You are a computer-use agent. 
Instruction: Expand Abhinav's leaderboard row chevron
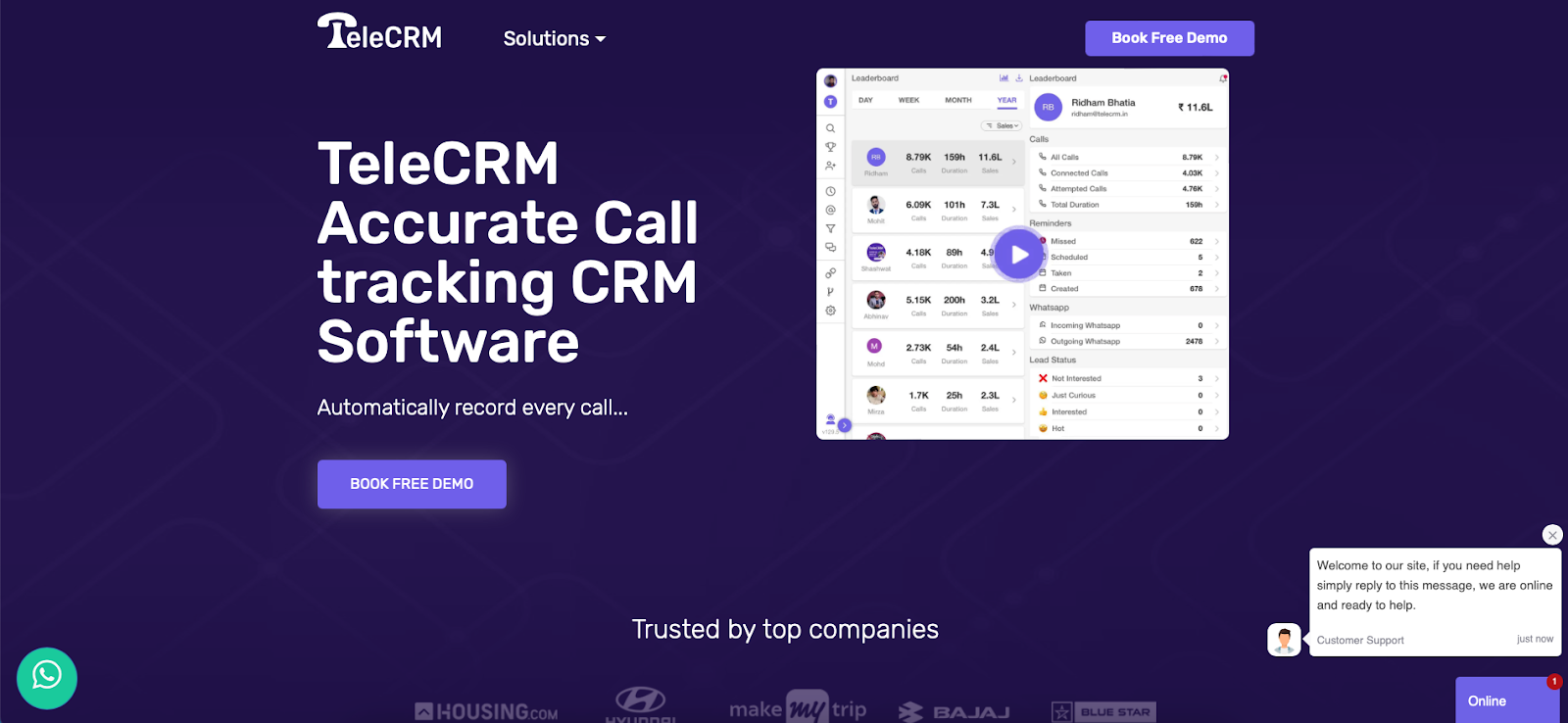(1014, 305)
